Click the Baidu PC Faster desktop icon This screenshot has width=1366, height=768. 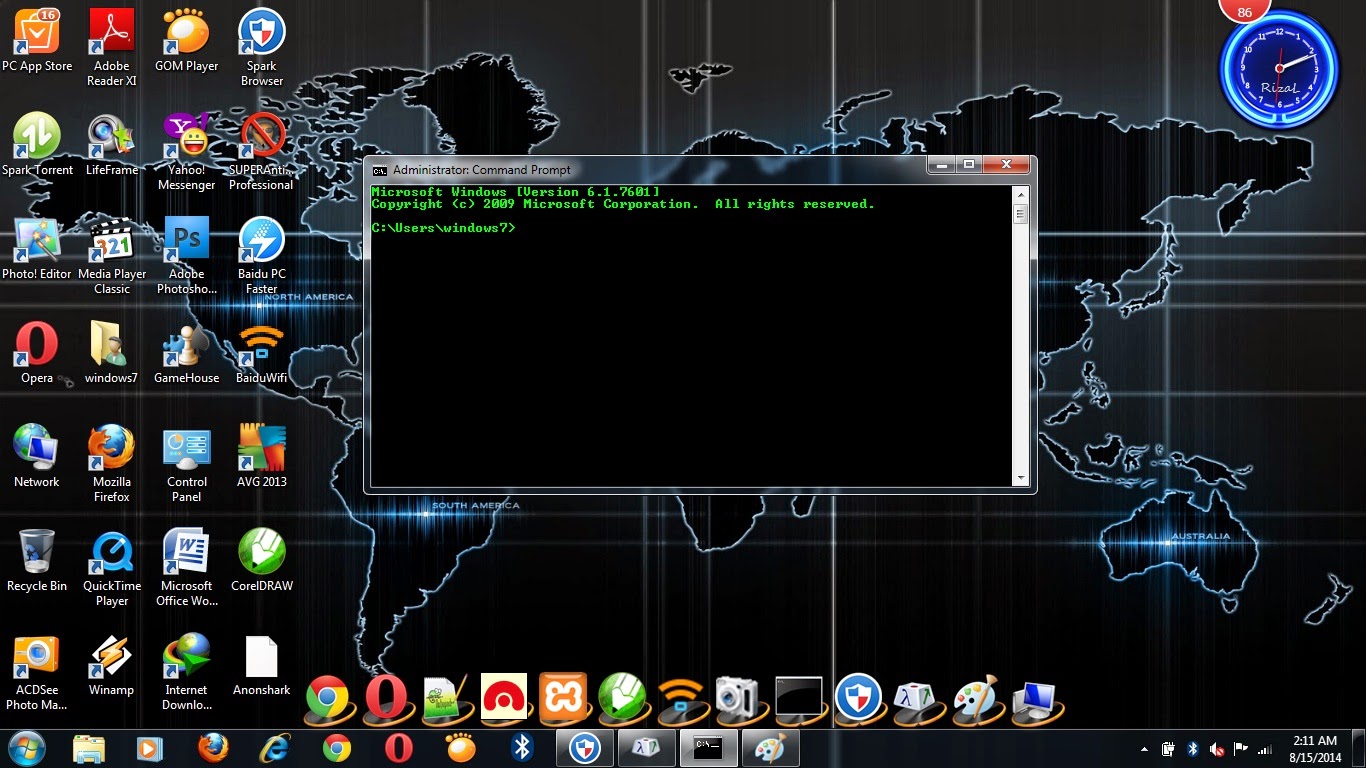coord(262,256)
